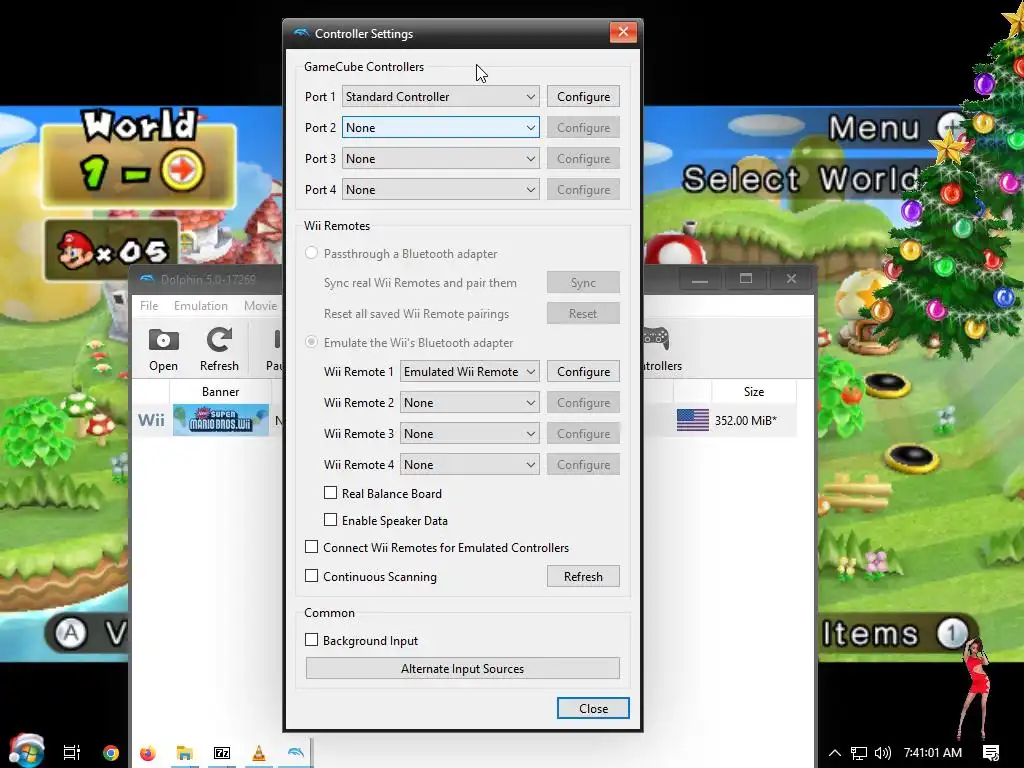Open the notification center icon
1024x768 pixels.
(991, 753)
